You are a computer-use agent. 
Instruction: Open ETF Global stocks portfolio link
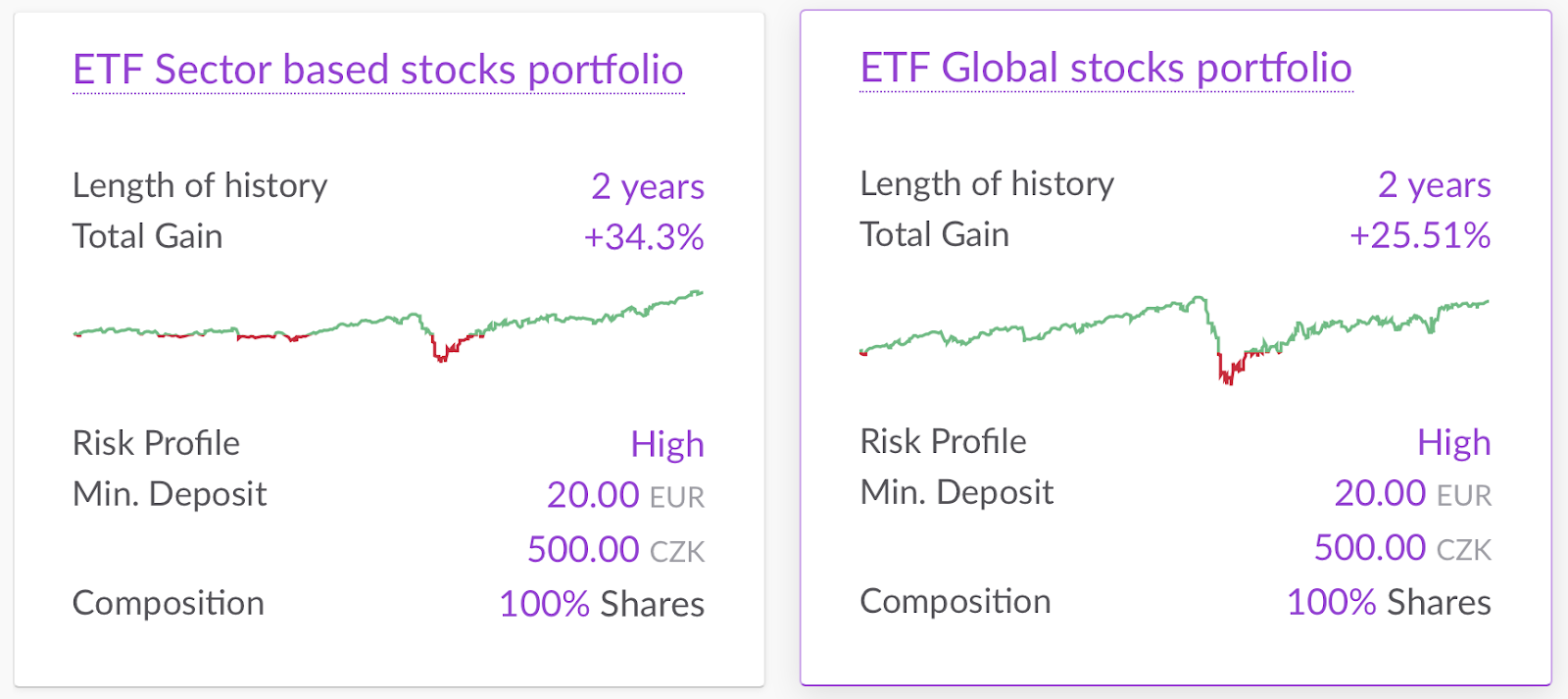pyautogui.click(x=1106, y=68)
